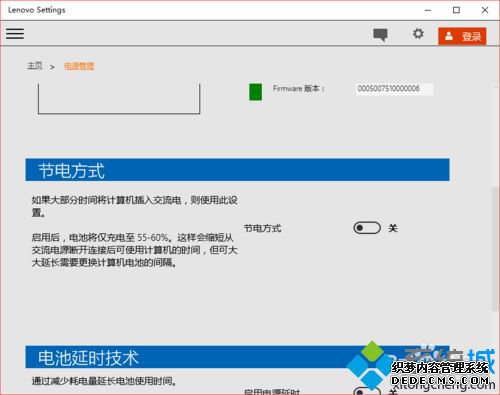Click the 如果大部分时间 description paragraph
This screenshot has width=500, height=395.
pos(134,206)
